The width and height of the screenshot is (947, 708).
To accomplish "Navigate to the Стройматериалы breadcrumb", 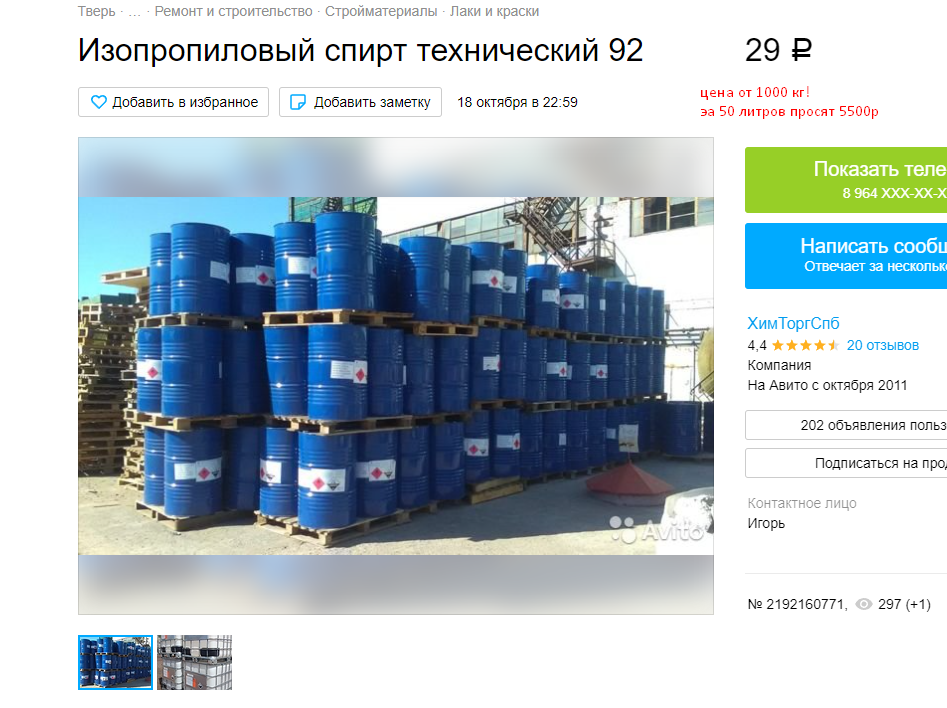I will (381, 11).
